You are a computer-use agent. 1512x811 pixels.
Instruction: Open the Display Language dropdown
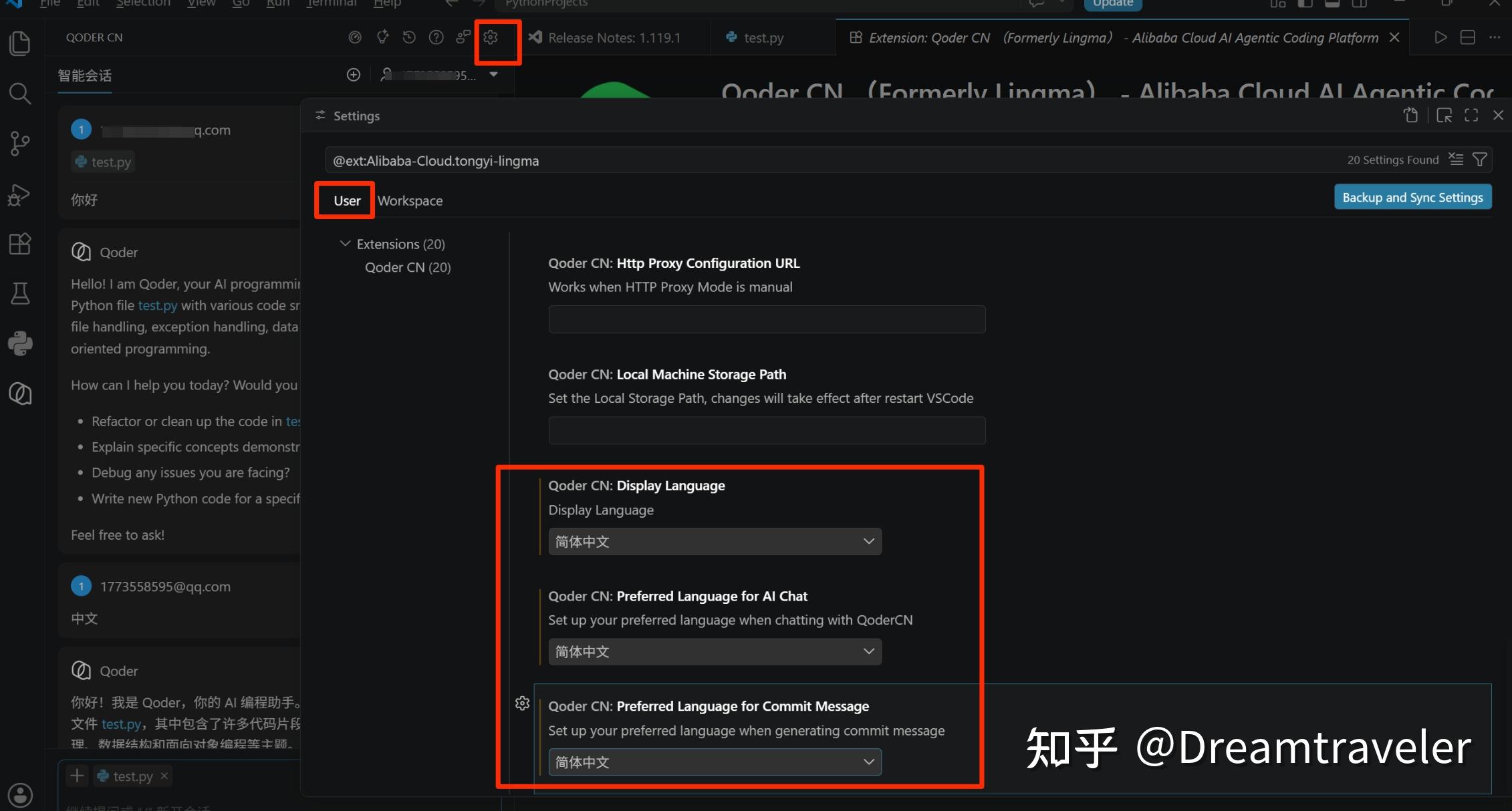(715, 541)
